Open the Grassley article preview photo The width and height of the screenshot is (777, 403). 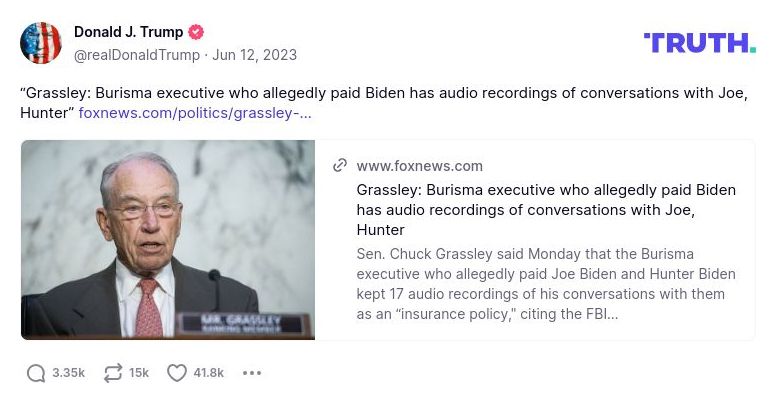tap(167, 240)
